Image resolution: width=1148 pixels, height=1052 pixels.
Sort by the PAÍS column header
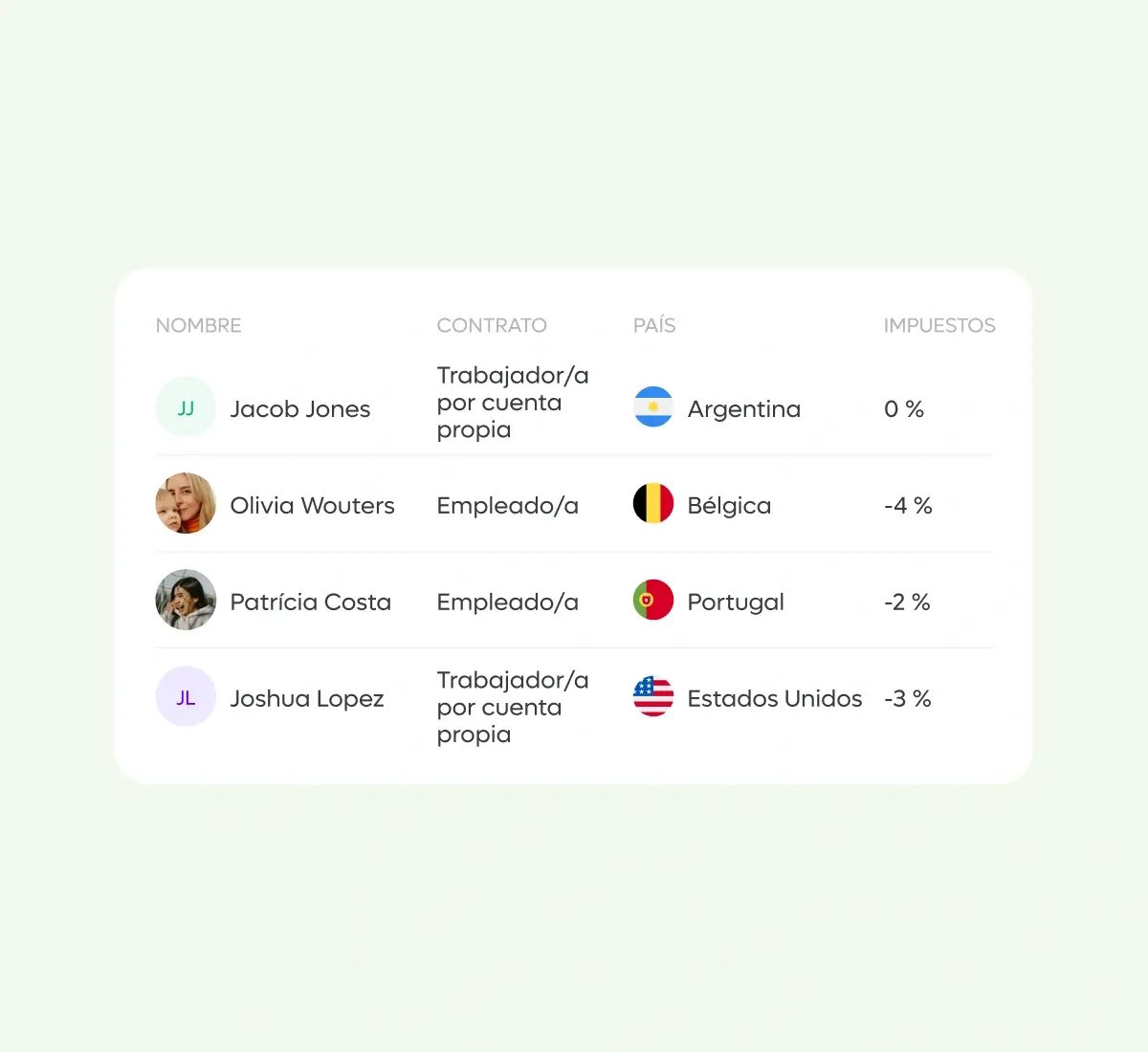(x=654, y=325)
